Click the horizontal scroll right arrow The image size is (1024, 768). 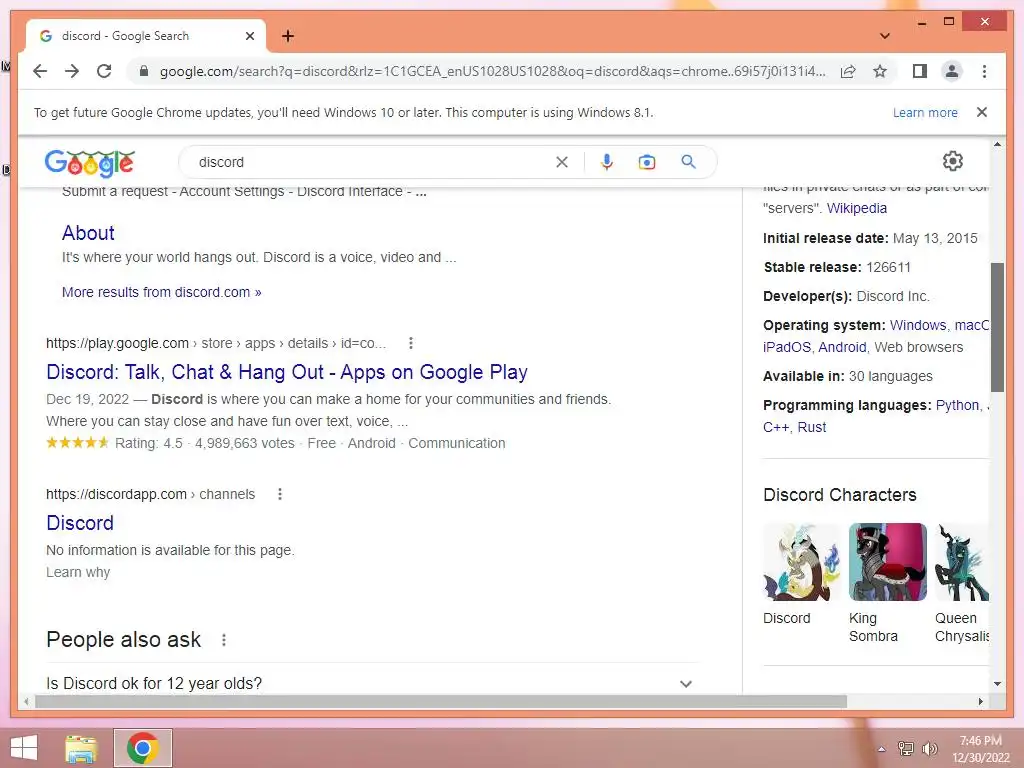[980, 701]
